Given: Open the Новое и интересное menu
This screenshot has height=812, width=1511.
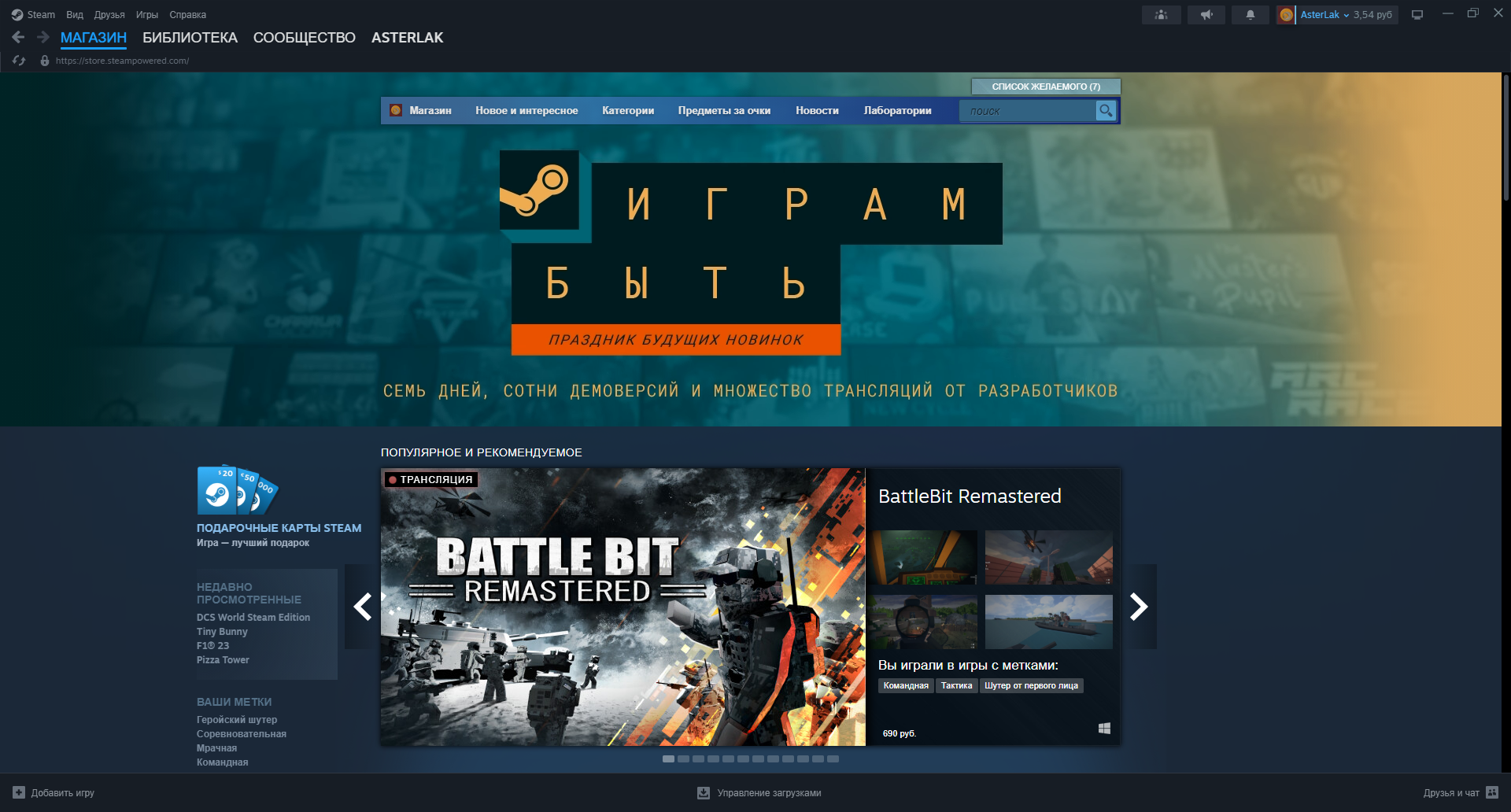Looking at the screenshot, I should 526,111.
